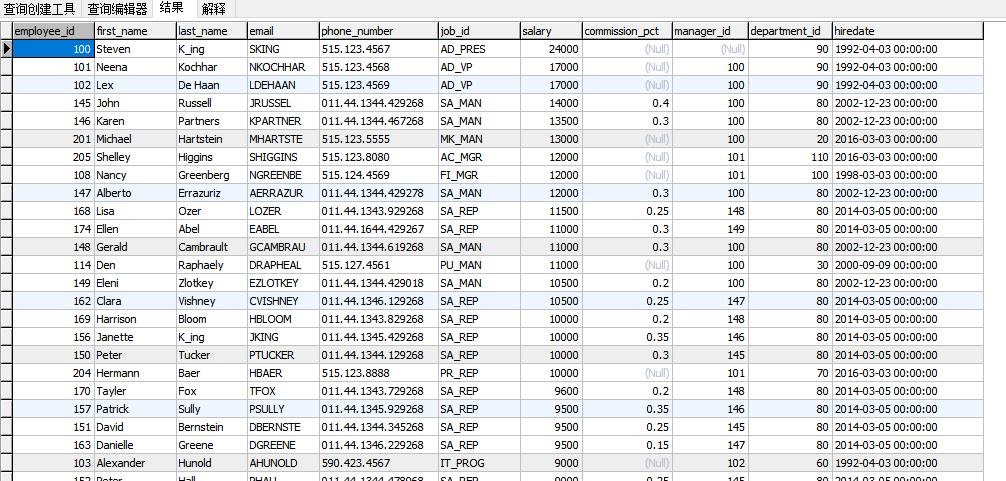
Task: Click the manager_id column header
Action: (710, 31)
